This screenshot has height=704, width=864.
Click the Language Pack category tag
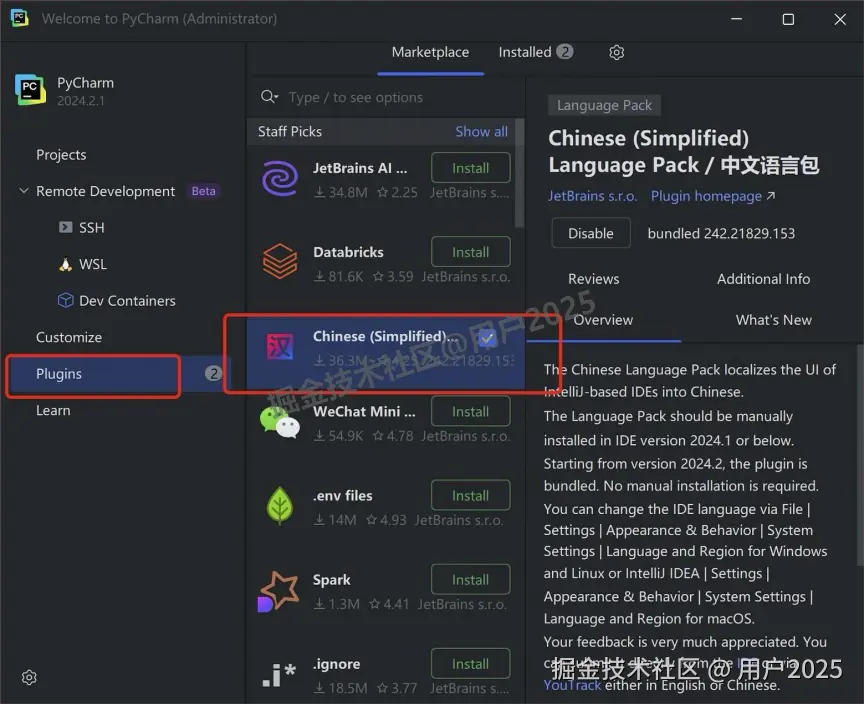[604, 105]
